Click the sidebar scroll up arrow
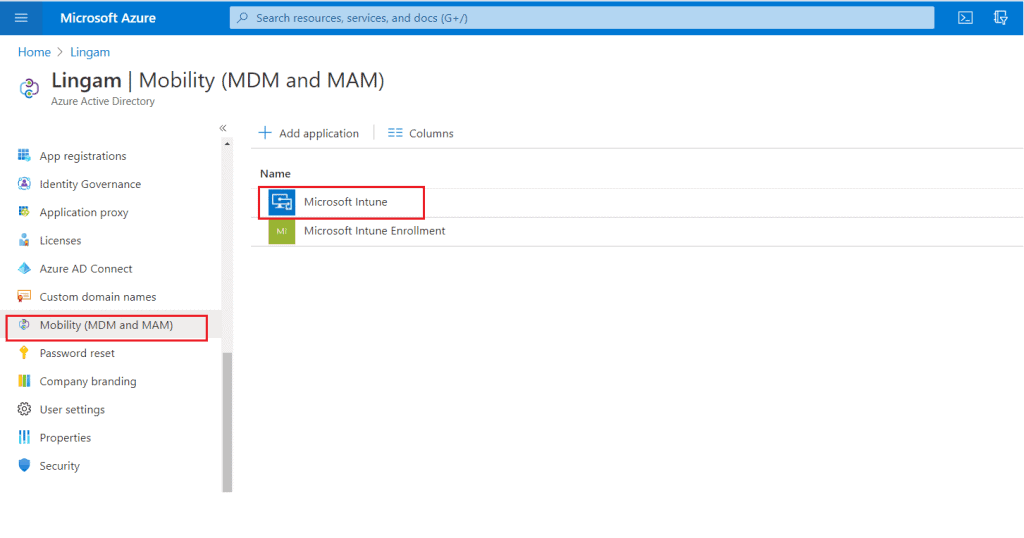This screenshot has height=538, width=1024. [x=227, y=143]
